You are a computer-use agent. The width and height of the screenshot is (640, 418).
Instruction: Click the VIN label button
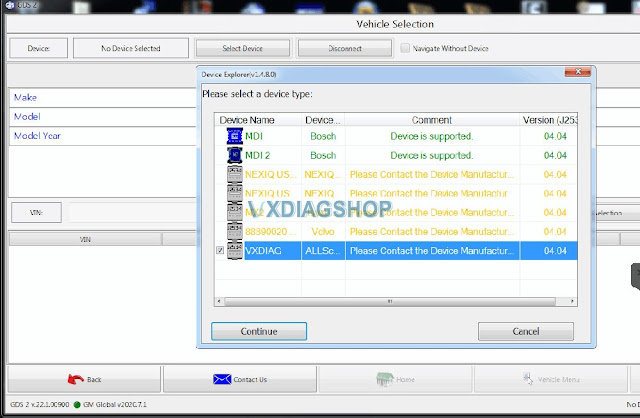point(36,212)
